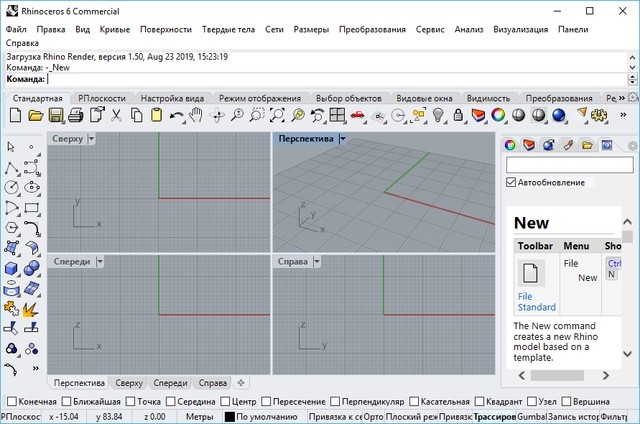Click the Save diskette icon

(57, 117)
